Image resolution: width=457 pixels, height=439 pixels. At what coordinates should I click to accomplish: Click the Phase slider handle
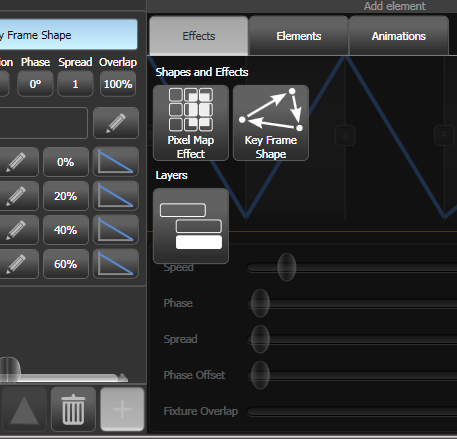pyautogui.click(x=260, y=303)
